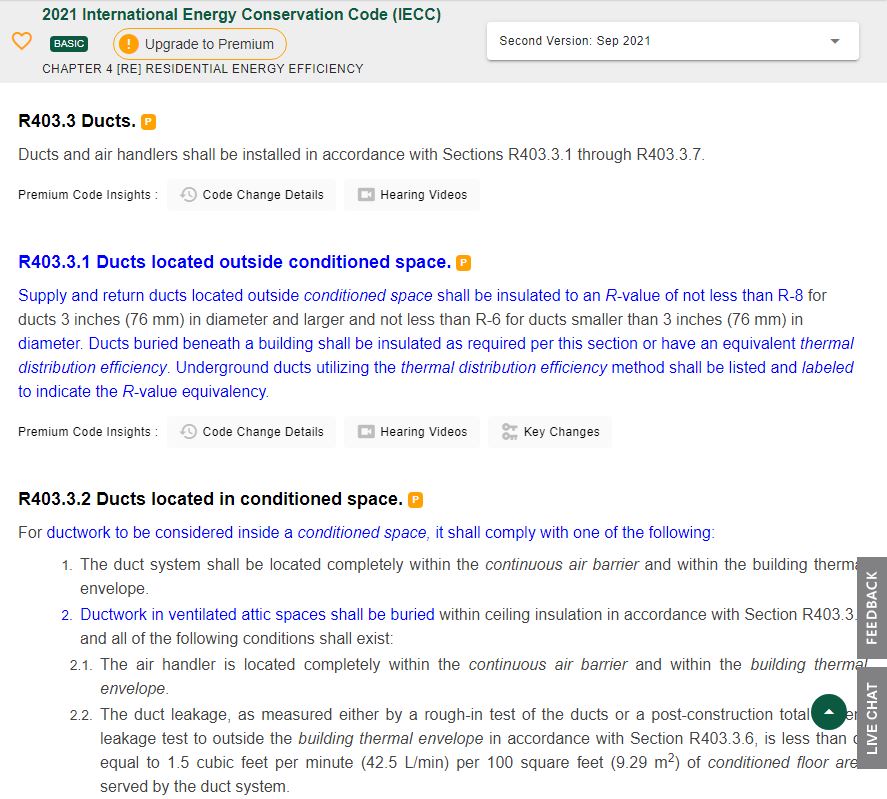Click Upgrade to Premium button
The image size is (887, 799).
point(199,44)
